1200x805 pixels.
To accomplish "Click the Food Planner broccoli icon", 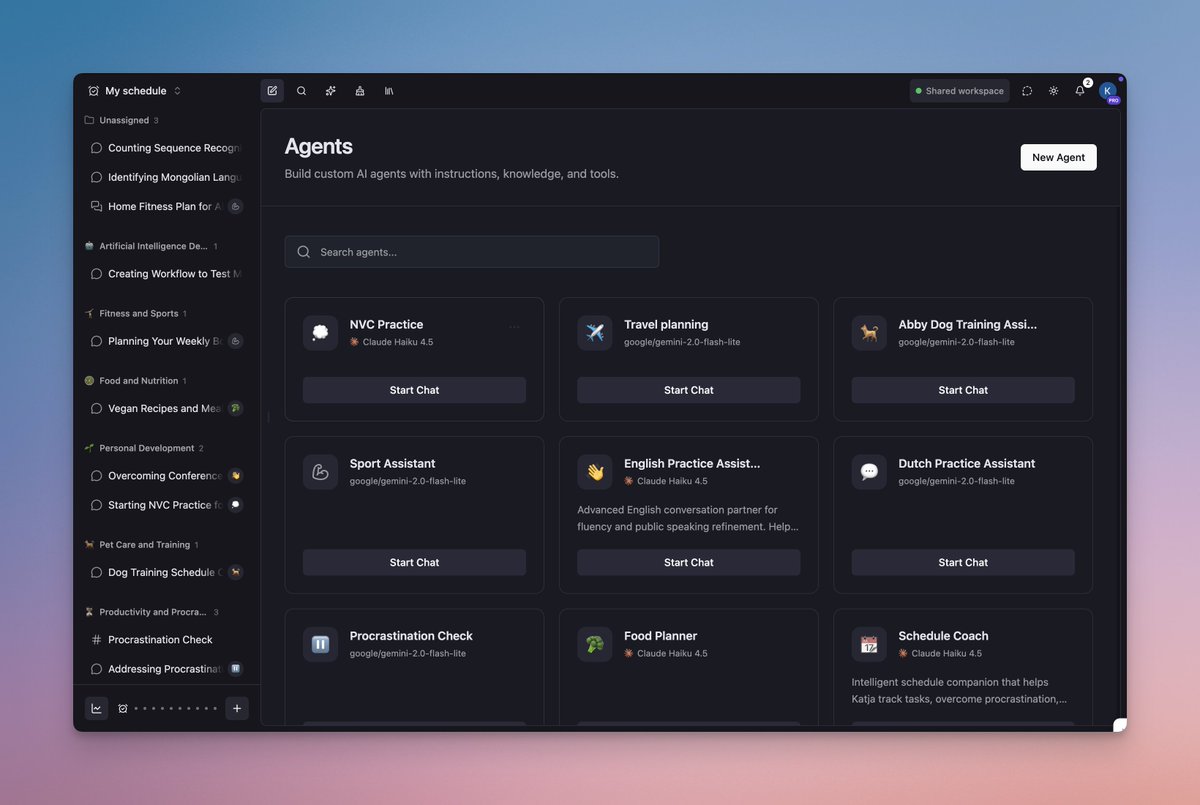I will (x=595, y=644).
